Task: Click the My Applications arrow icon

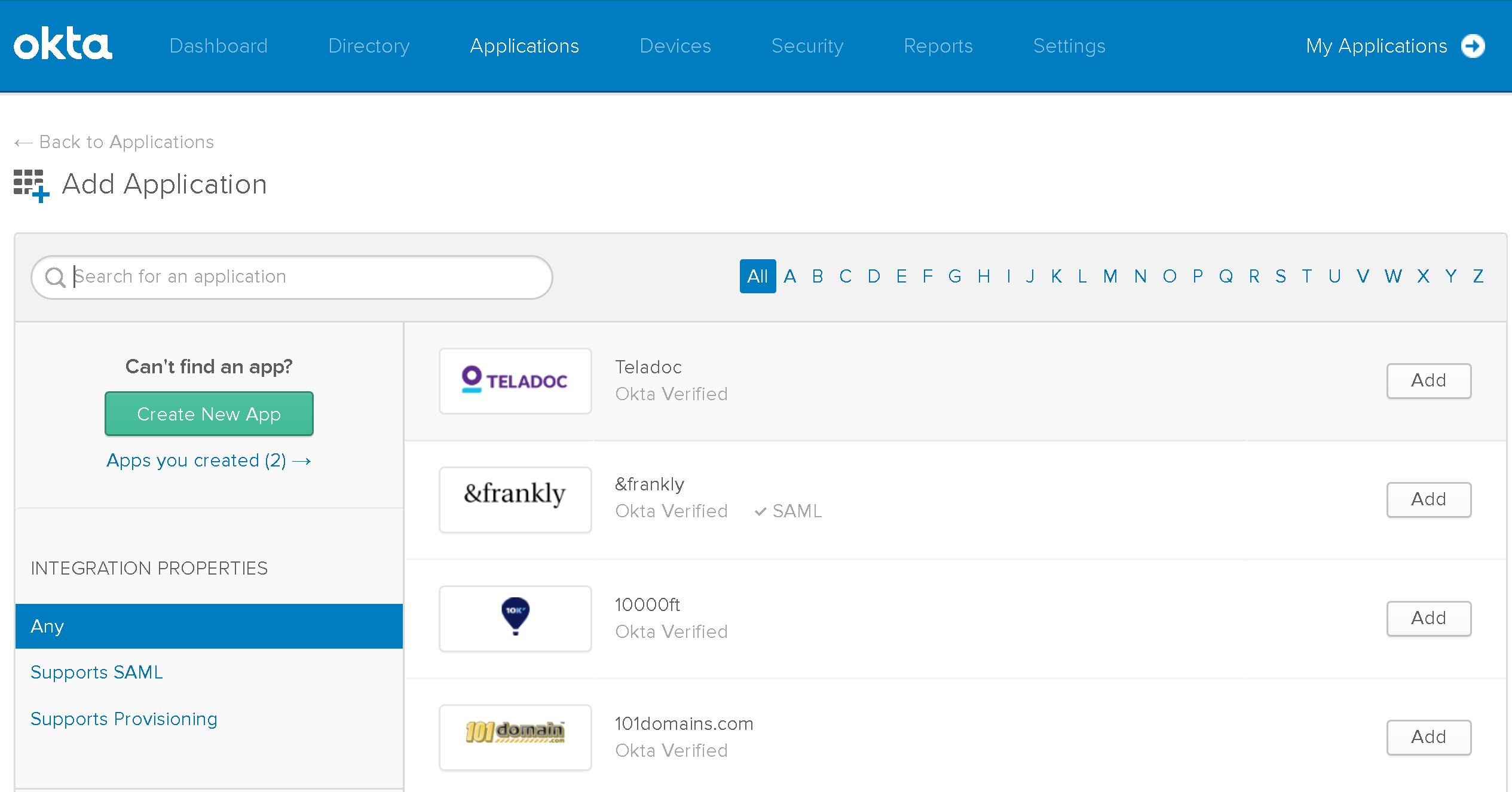Action: coord(1473,46)
